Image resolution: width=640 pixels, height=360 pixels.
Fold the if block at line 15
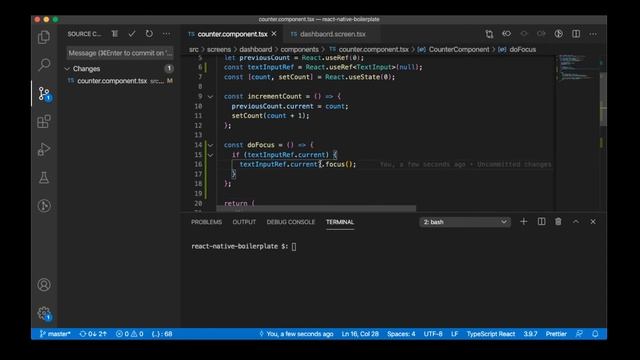(211, 155)
